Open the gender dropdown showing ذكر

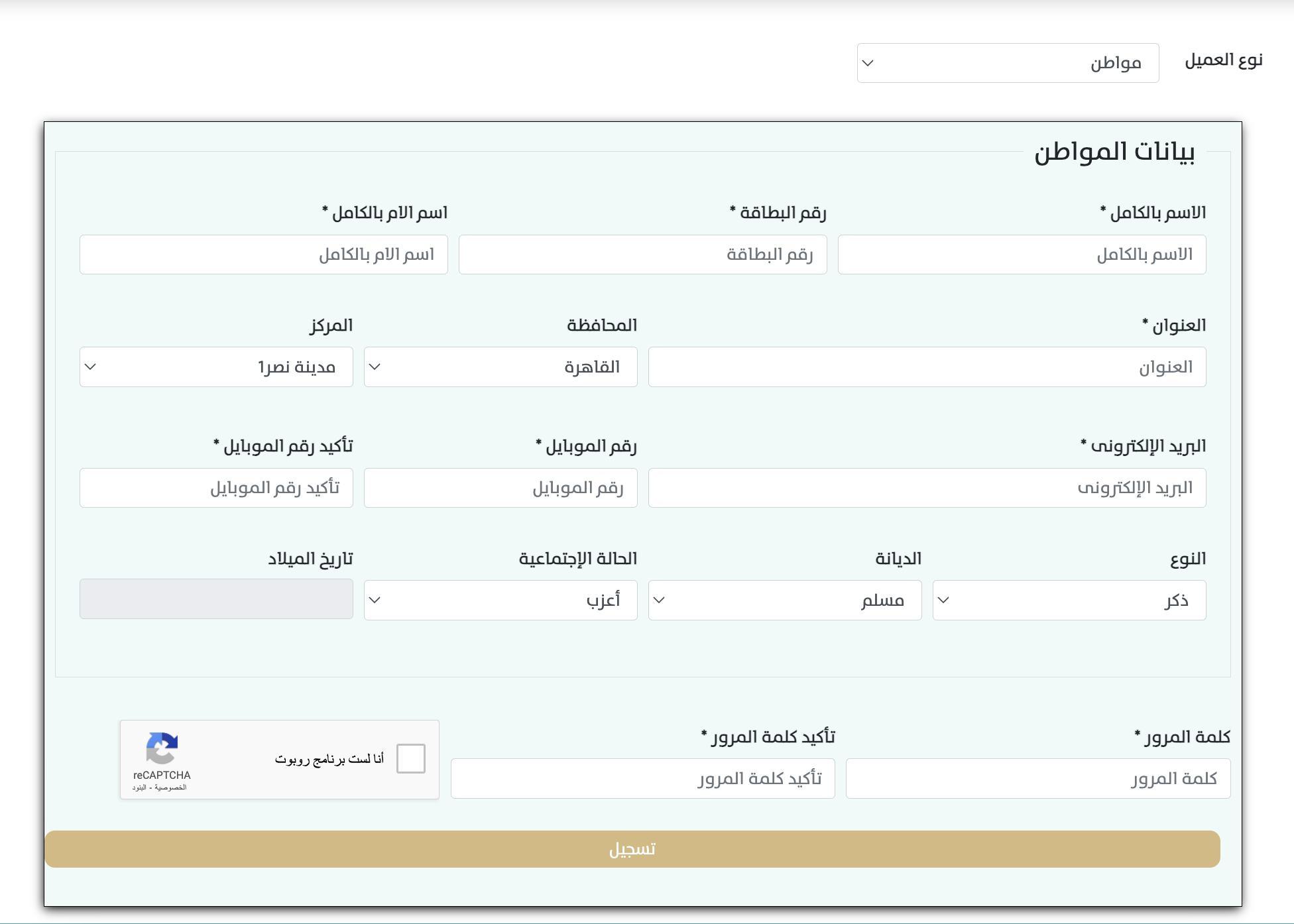click(x=1069, y=600)
